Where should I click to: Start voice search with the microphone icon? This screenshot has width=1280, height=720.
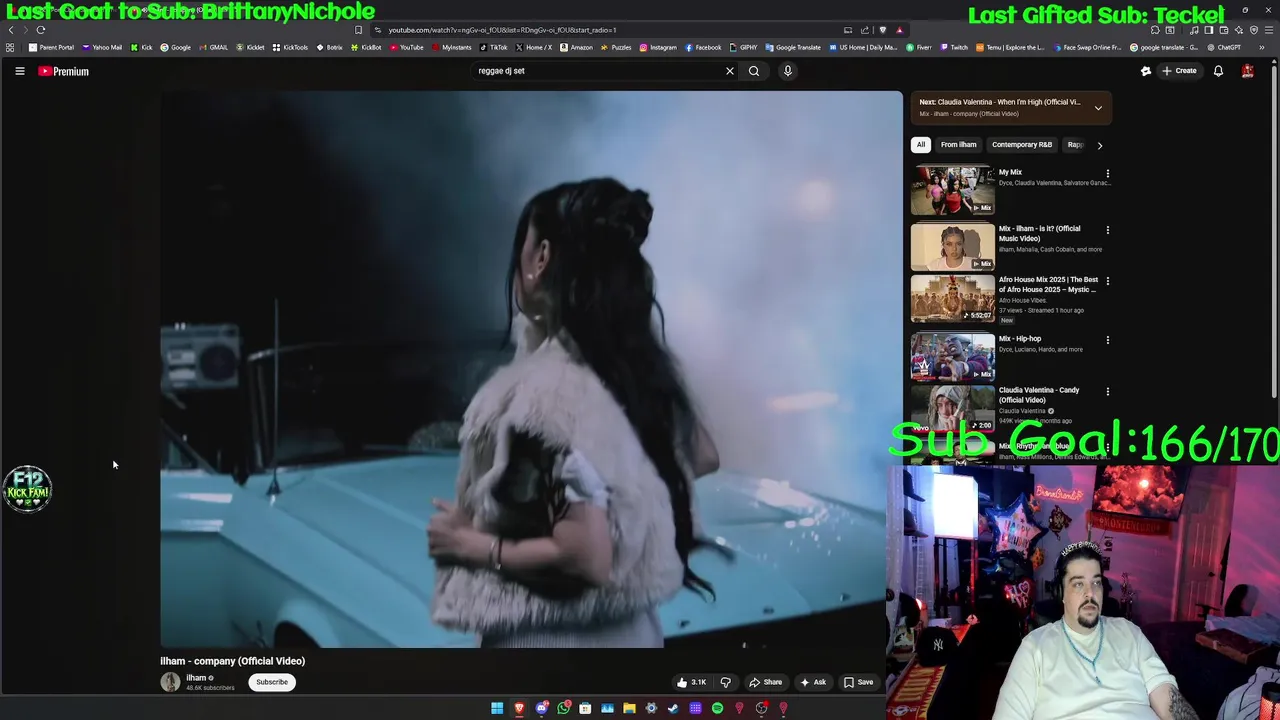(x=787, y=71)
